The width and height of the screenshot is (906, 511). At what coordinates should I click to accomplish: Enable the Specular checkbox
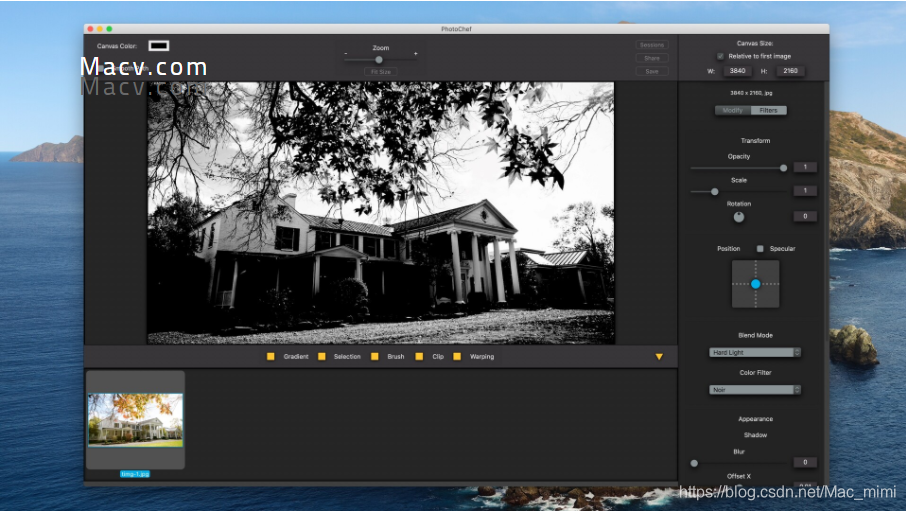(760, 249)
